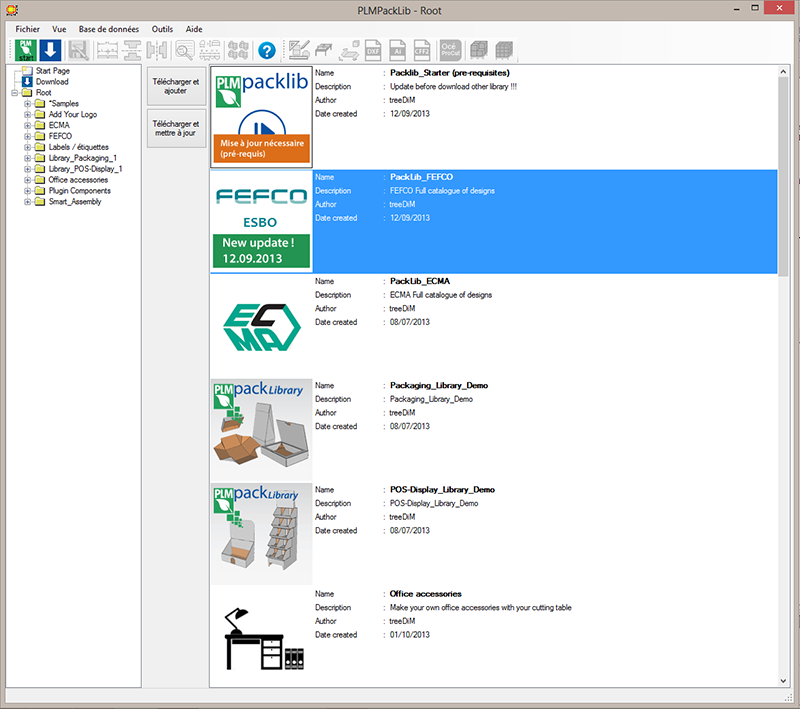Expand the *Samples folder
The height and width of the screenshot is (709, 800).
[x=28, y=104]
